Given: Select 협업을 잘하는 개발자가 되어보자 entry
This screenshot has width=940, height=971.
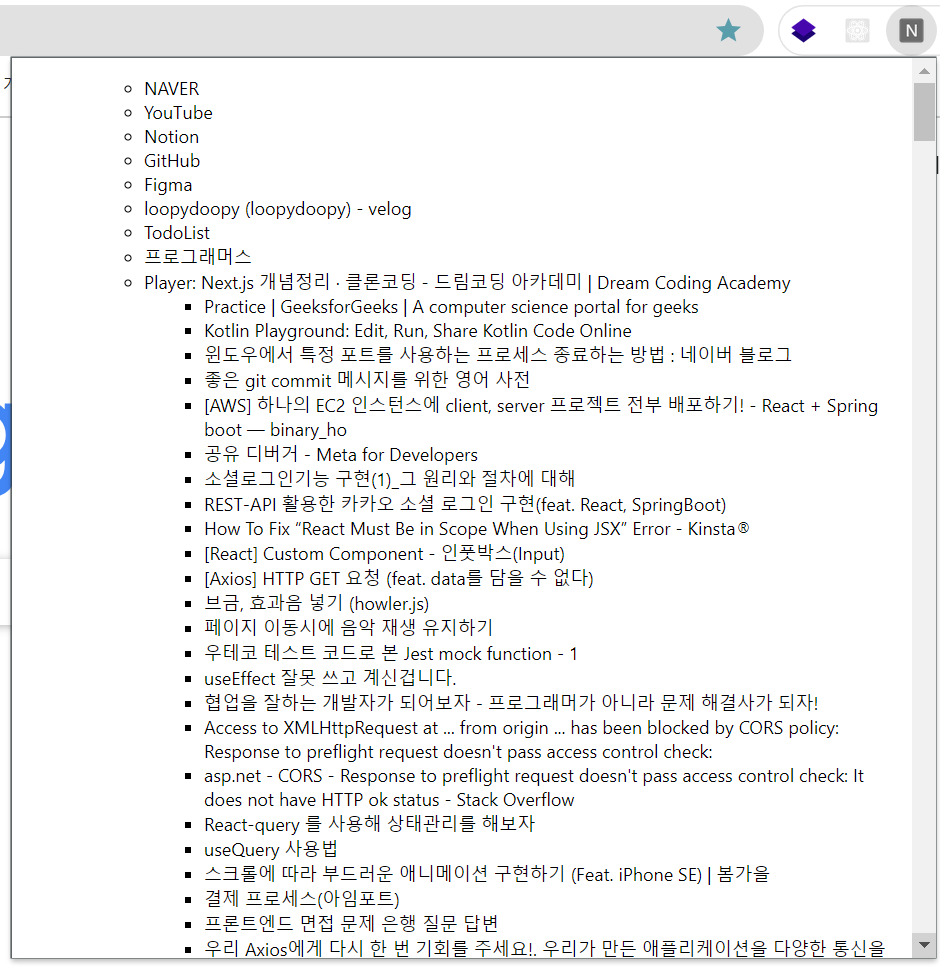Looking at the screenshot, I should [511, 703].
